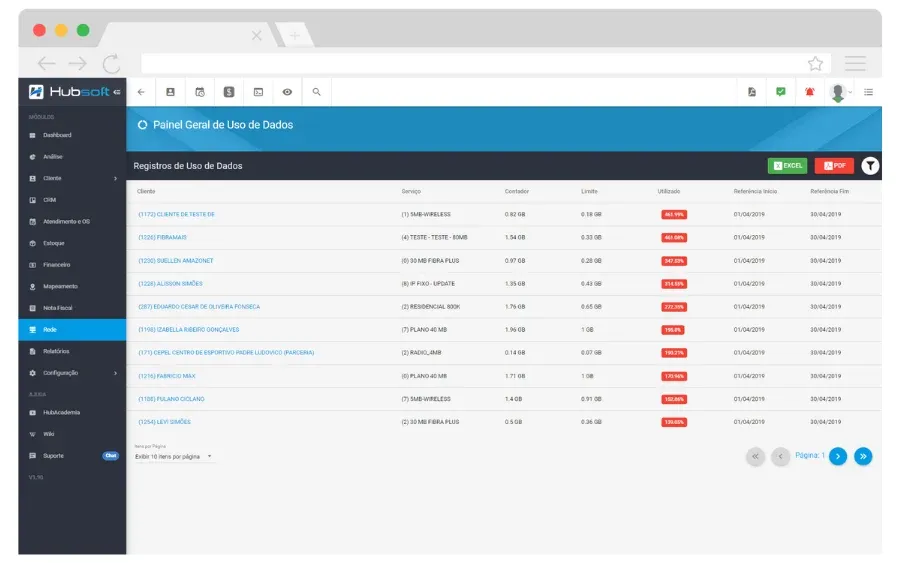Open the user avatar menu
Screen dimensions: 900x563
point(839,92)
